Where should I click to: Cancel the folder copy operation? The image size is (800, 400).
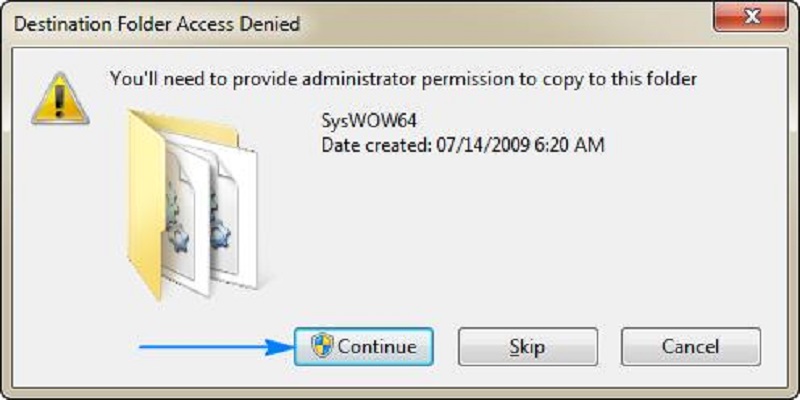(691, 347)
